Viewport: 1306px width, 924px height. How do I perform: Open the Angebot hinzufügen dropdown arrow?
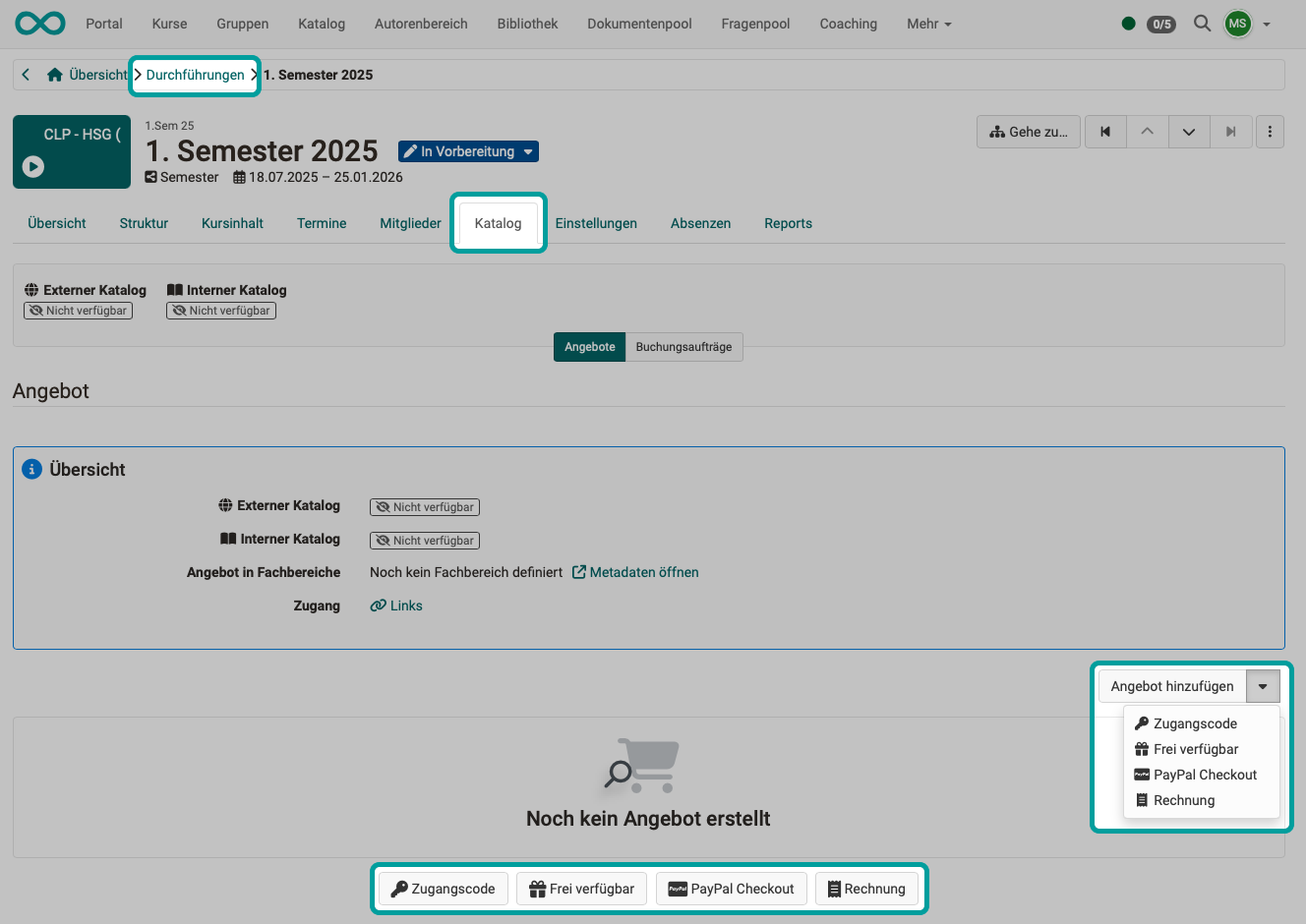pyautogui.click(x=1263, y=685)
